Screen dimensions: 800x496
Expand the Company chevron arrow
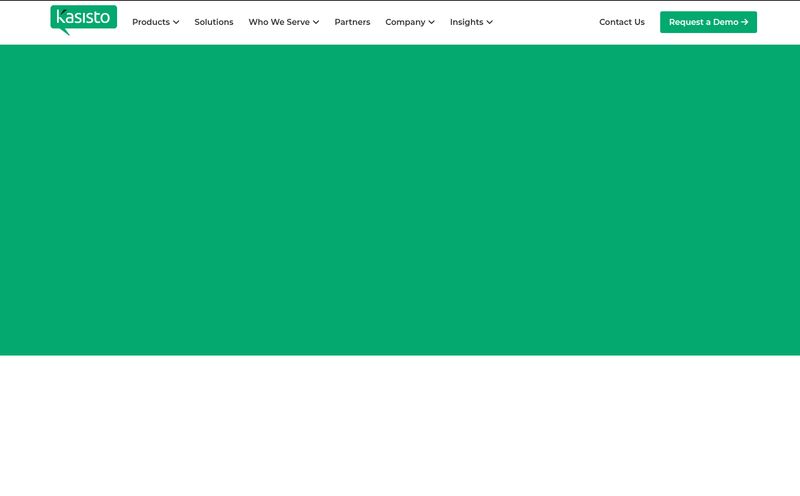click(x=432, y=22)
